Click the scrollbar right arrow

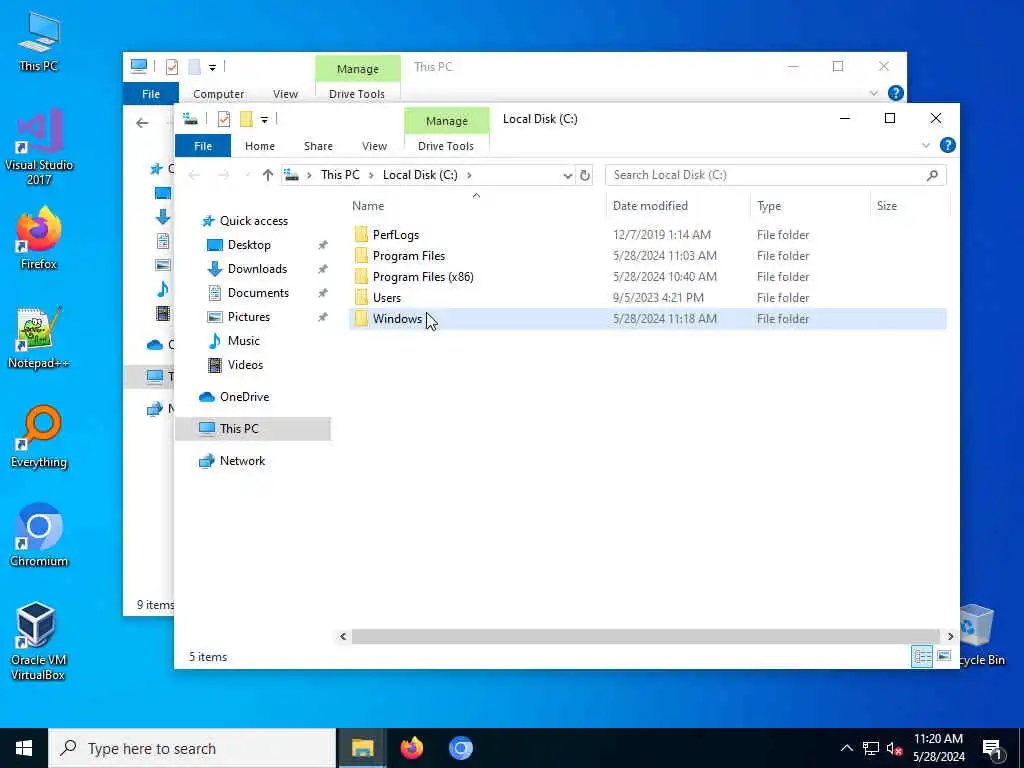pyautogui.click(x=950, y=636)
